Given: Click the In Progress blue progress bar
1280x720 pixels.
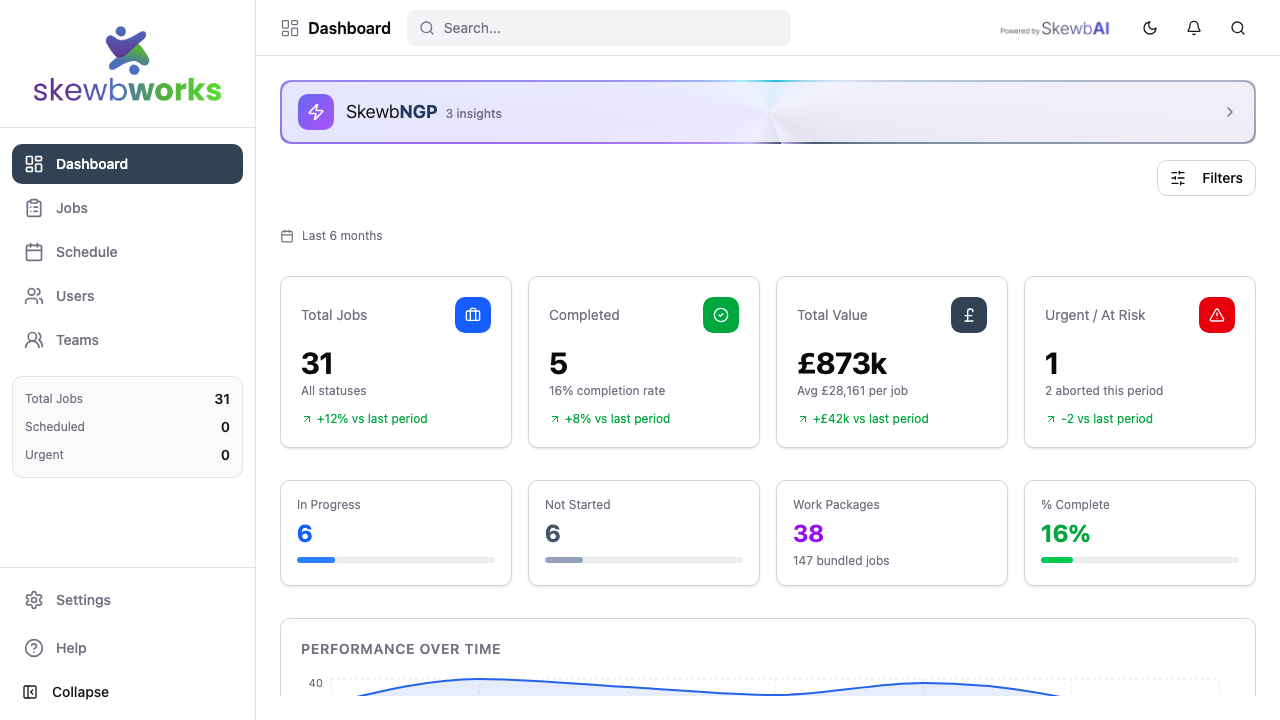Looking at the screenshot, I should 396,560.
